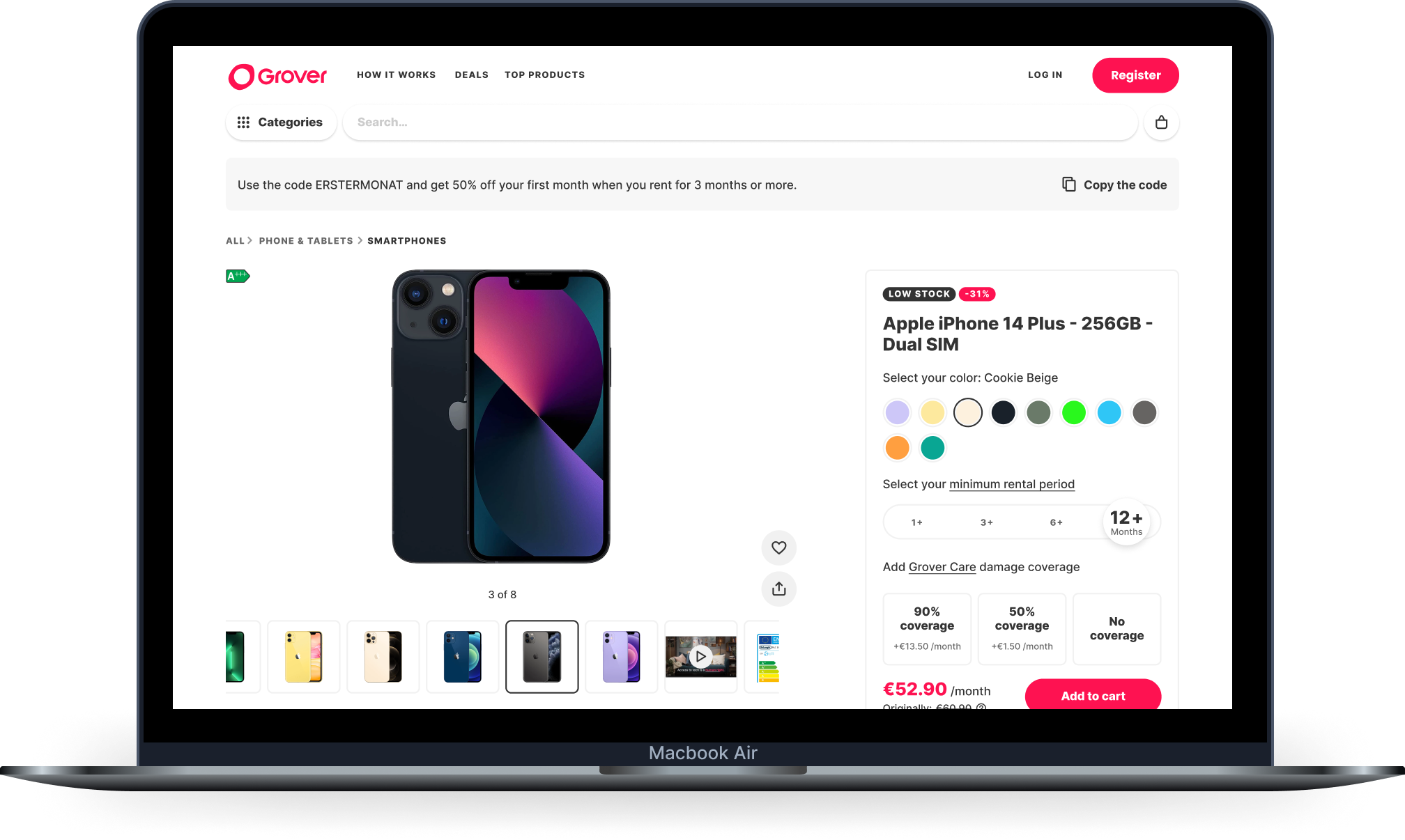Click Add to cart button
Viewport: 1405px width, 840px height.
click(1092, 695)
